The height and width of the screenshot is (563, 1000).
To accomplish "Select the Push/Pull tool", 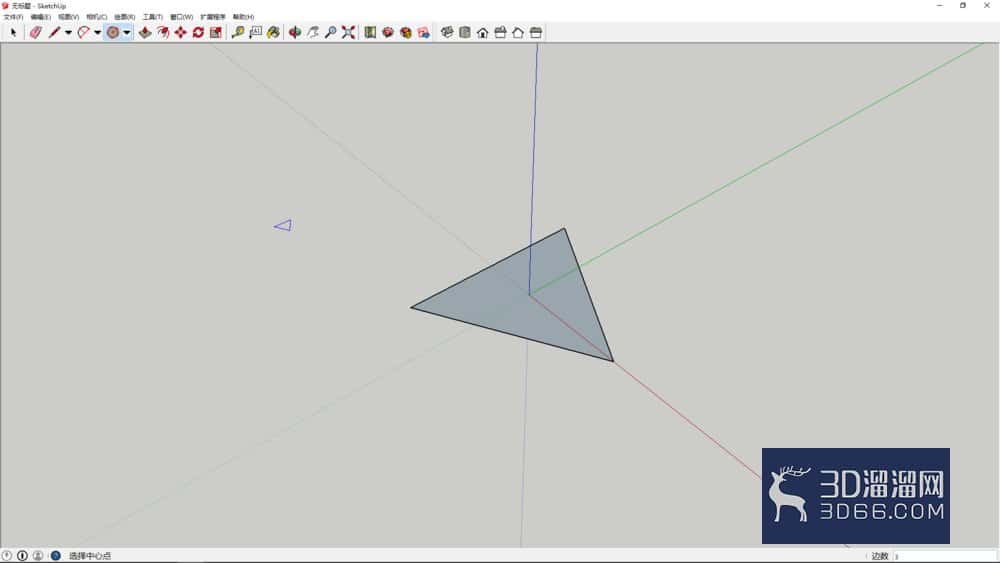I will [145, 33].
